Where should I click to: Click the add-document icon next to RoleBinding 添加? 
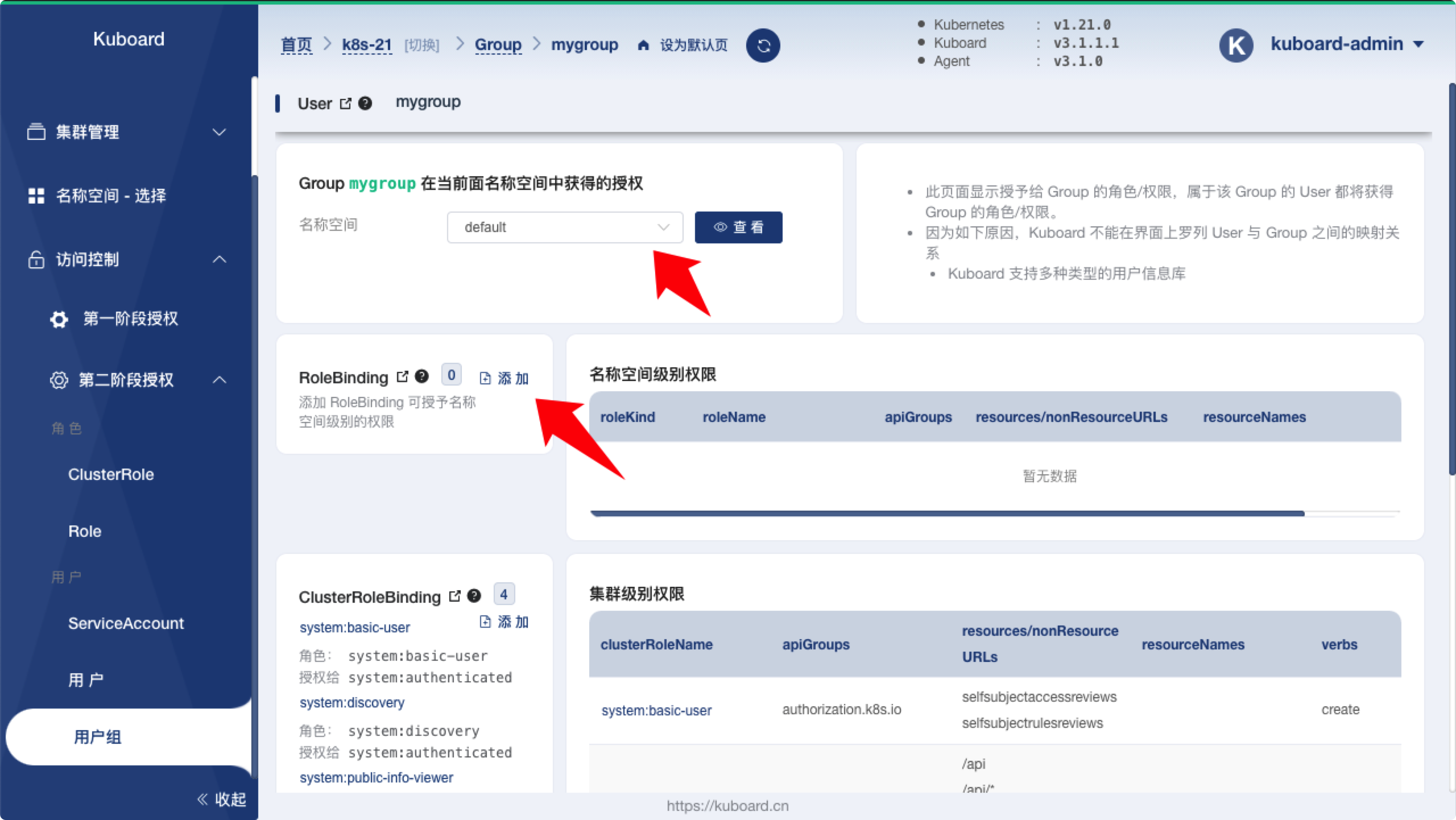[x=485, y=379]
